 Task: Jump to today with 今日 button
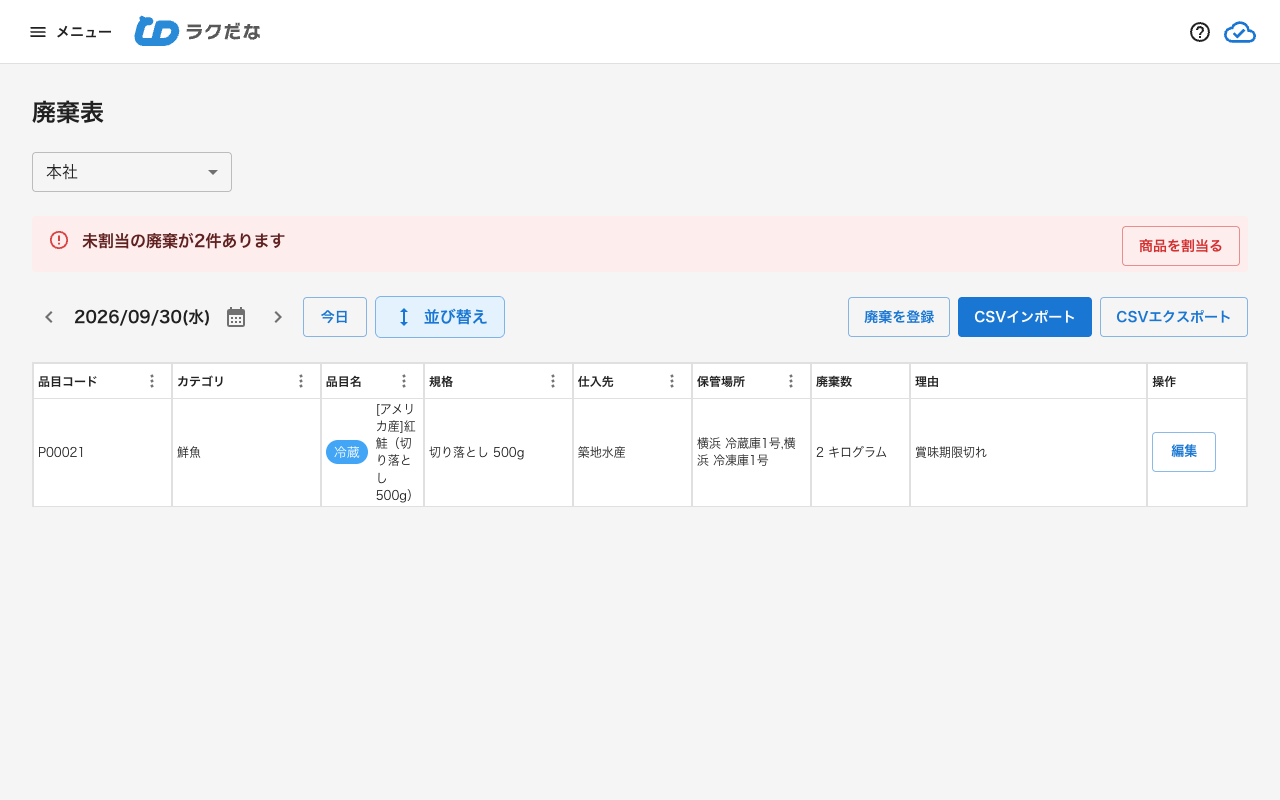[335, 317]
